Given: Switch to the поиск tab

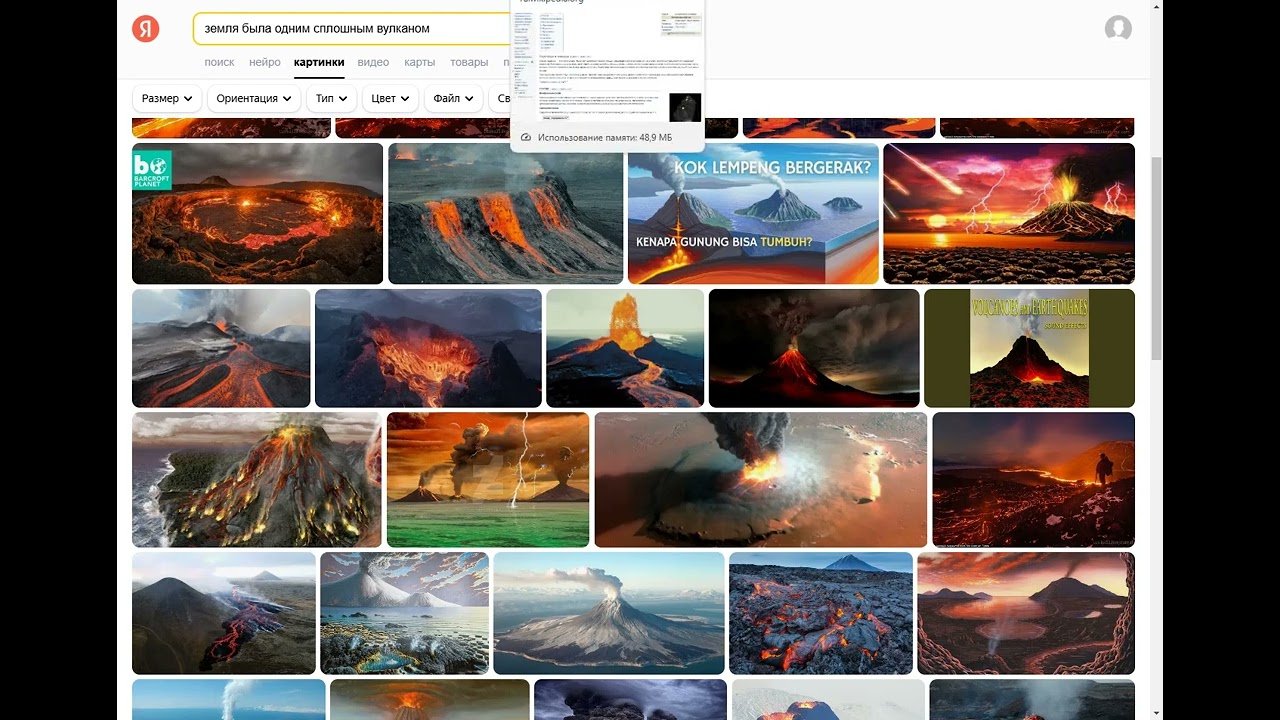Looking at the screenshot, I should pyautogui.click(x=219, y=62).
